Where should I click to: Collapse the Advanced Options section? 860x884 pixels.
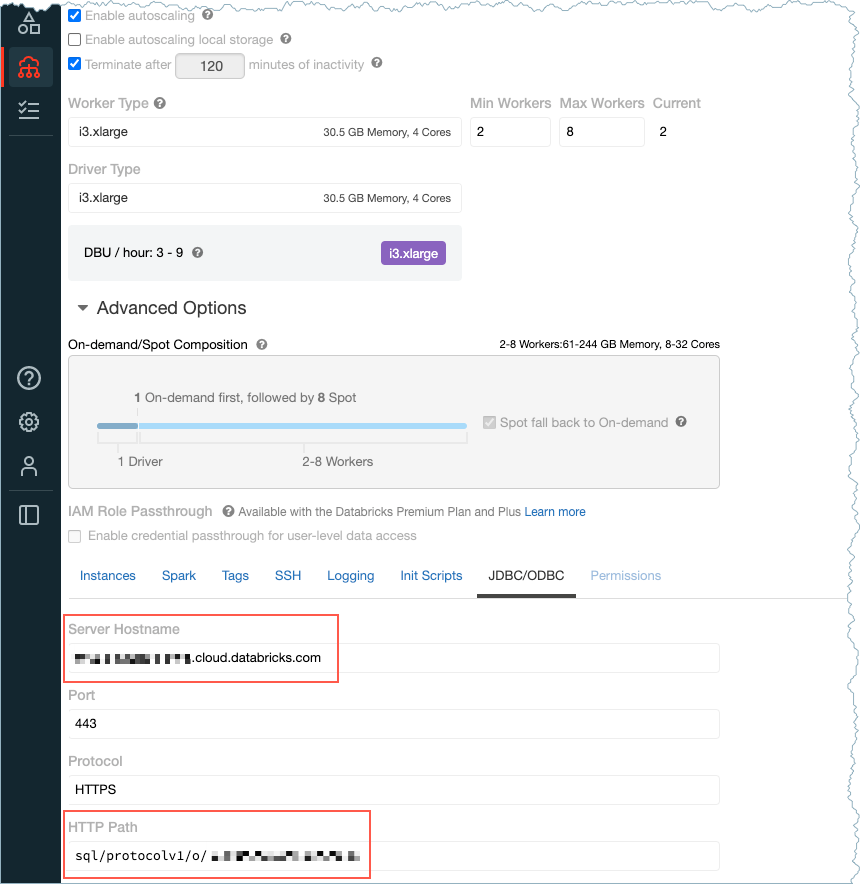pos(83,308)
